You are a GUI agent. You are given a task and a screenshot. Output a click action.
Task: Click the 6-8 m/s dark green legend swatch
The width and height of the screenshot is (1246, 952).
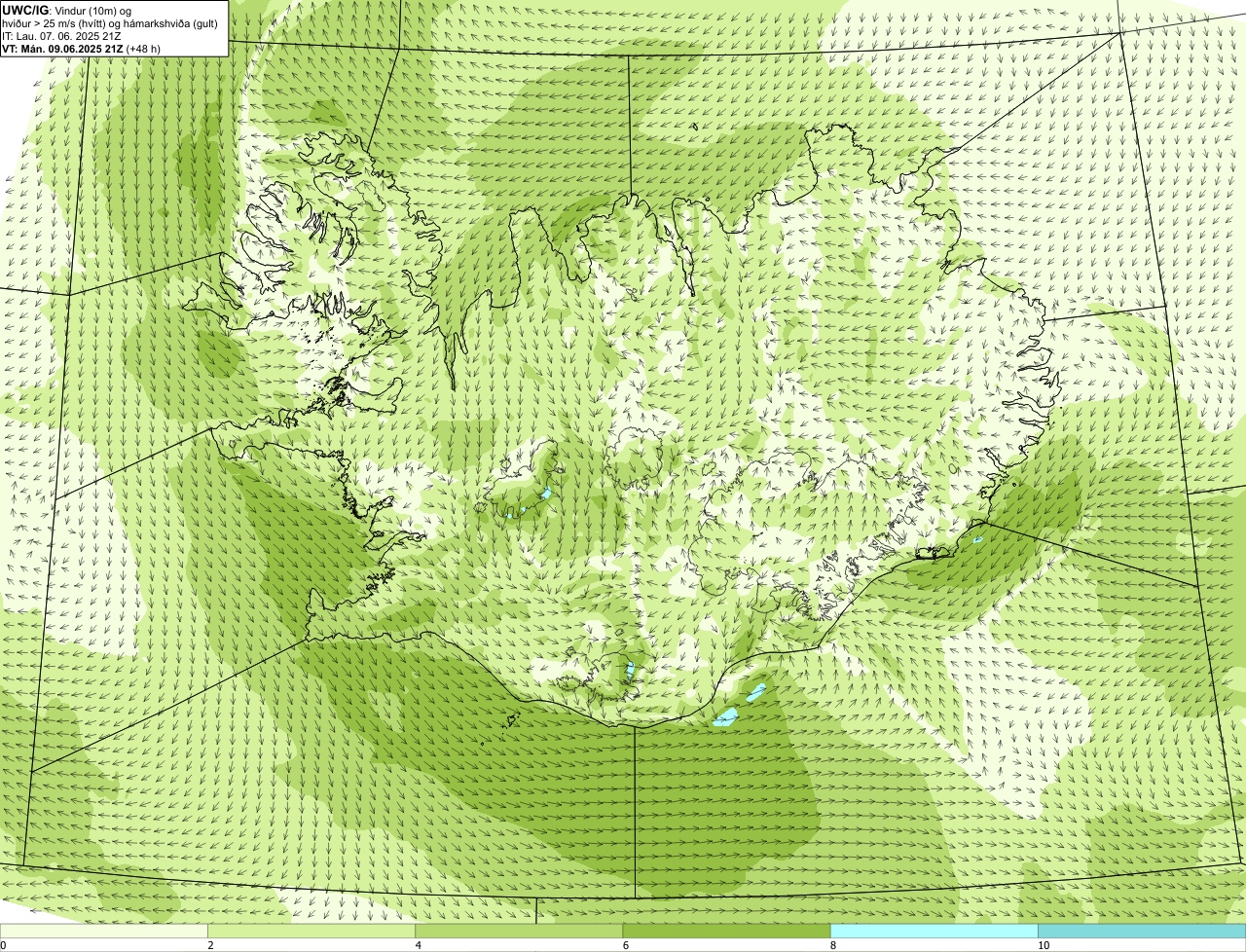726,931
